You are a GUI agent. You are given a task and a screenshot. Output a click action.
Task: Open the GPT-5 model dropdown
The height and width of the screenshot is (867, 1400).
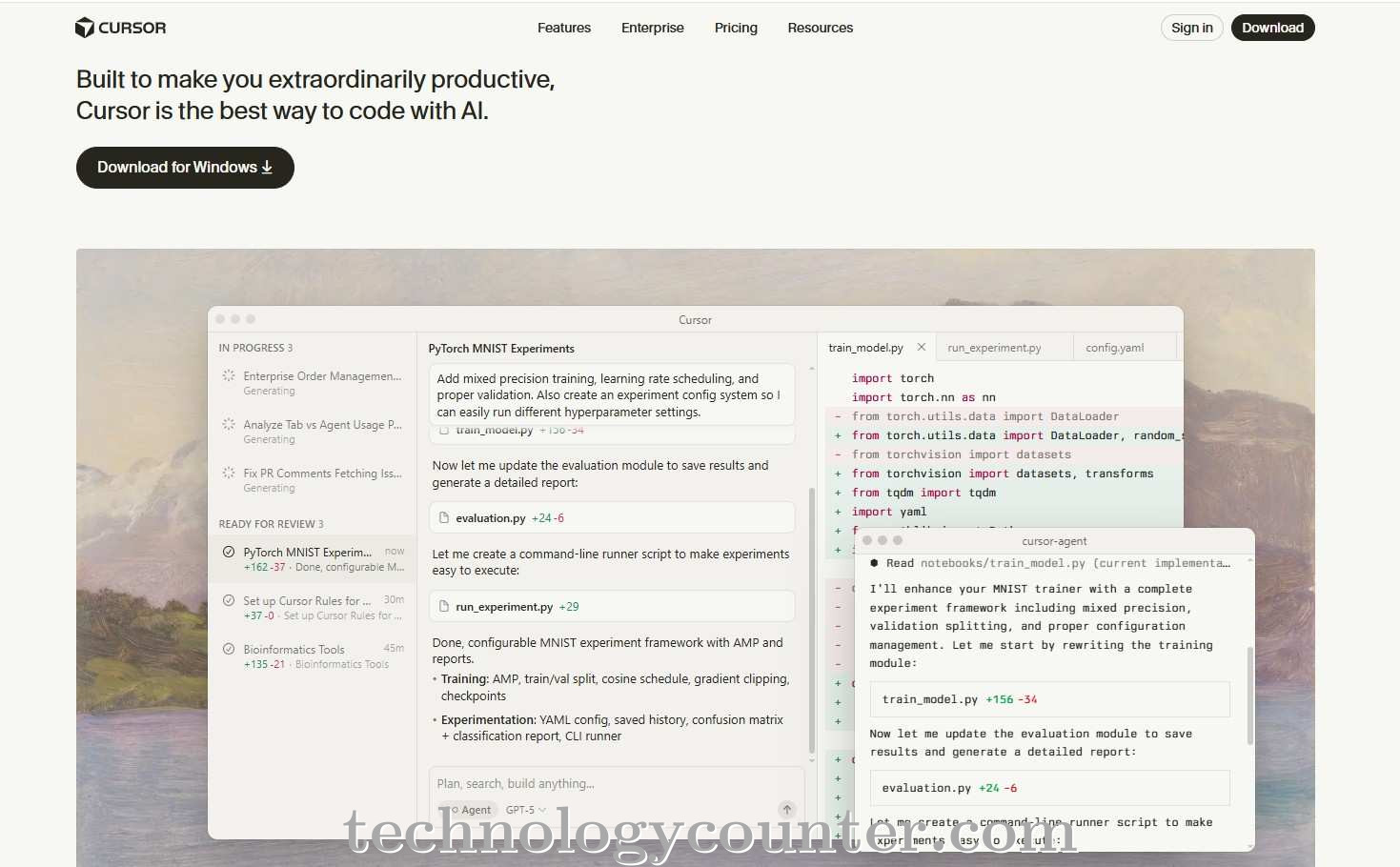coord(526,810)
